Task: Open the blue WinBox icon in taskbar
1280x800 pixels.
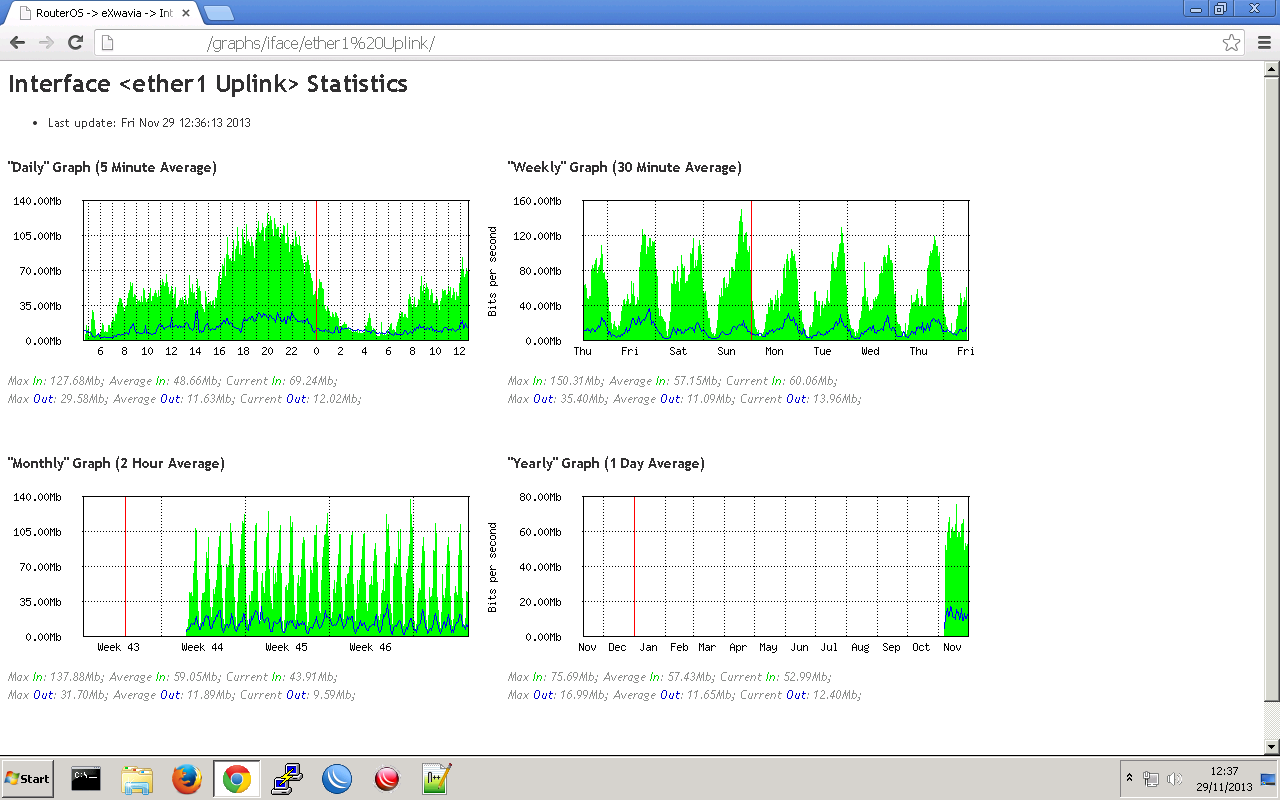Action: pos(337,778)
